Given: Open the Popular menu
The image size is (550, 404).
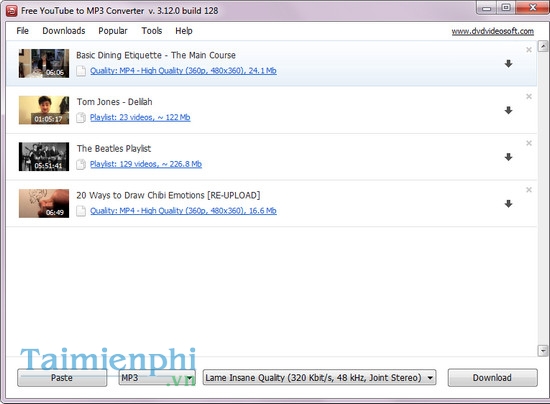Looking at the screenshot, I should [113, 31].
